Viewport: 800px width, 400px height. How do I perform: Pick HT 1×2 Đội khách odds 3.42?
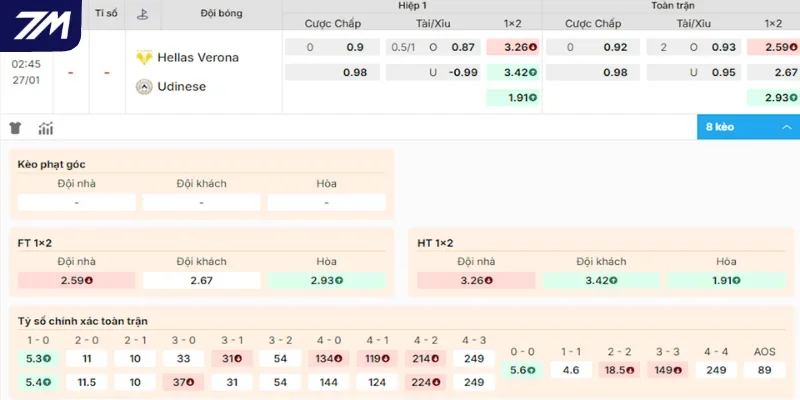[602, 280]
